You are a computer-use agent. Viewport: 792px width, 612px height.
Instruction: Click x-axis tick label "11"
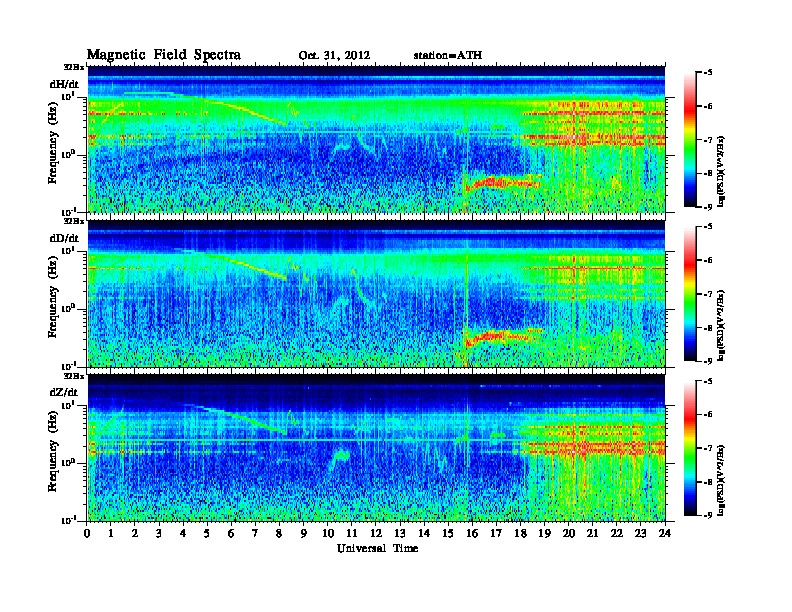point(352,533)
